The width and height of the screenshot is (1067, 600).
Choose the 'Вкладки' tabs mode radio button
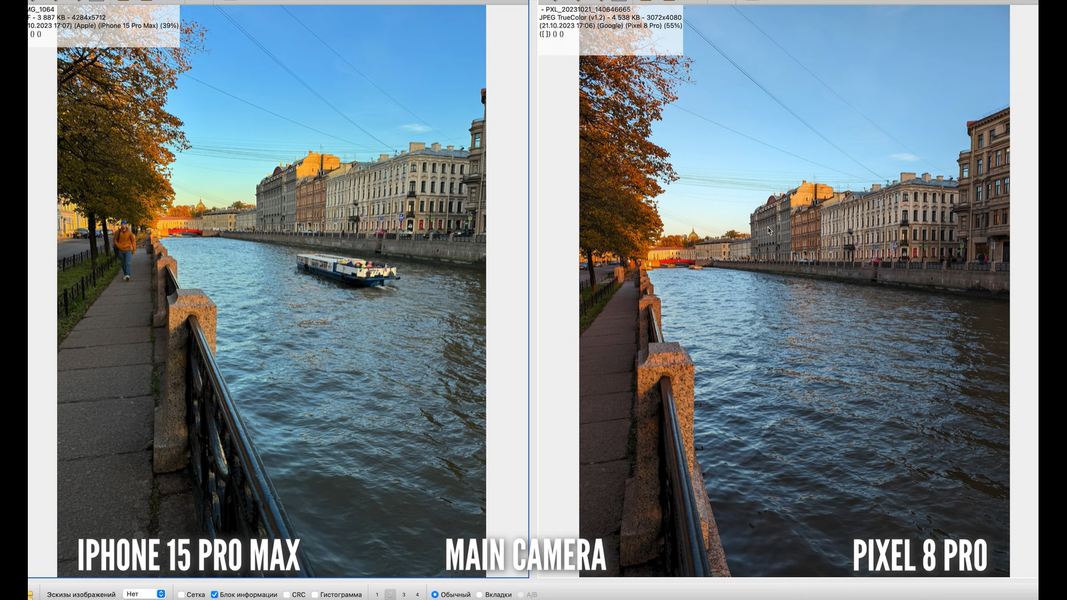click(479, 594)
